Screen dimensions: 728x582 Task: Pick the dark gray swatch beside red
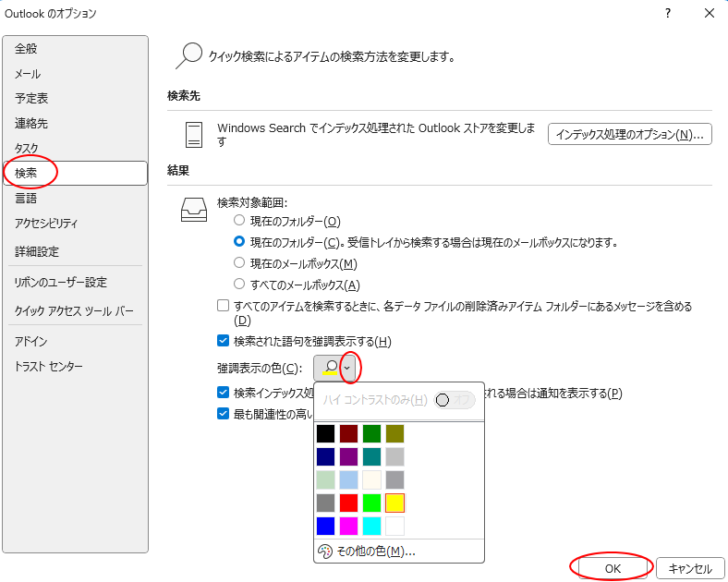[325, 503]
